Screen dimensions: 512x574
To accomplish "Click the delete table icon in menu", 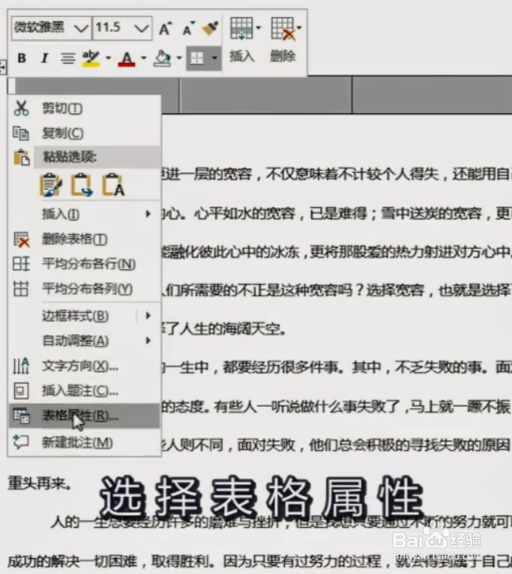I will click(x=21, y=239).
